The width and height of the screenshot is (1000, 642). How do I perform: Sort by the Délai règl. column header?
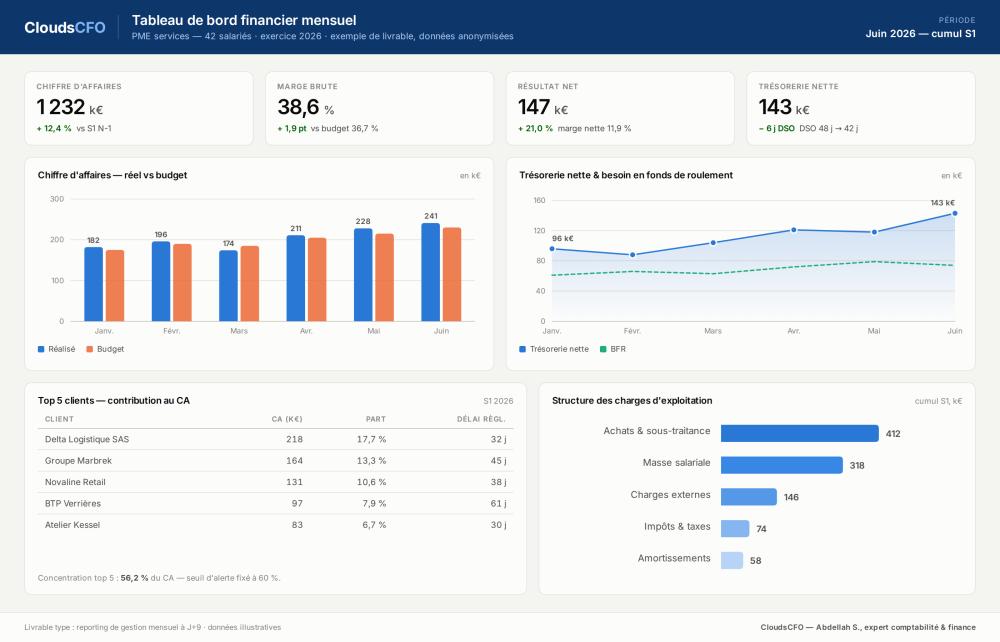click(482, 419)
